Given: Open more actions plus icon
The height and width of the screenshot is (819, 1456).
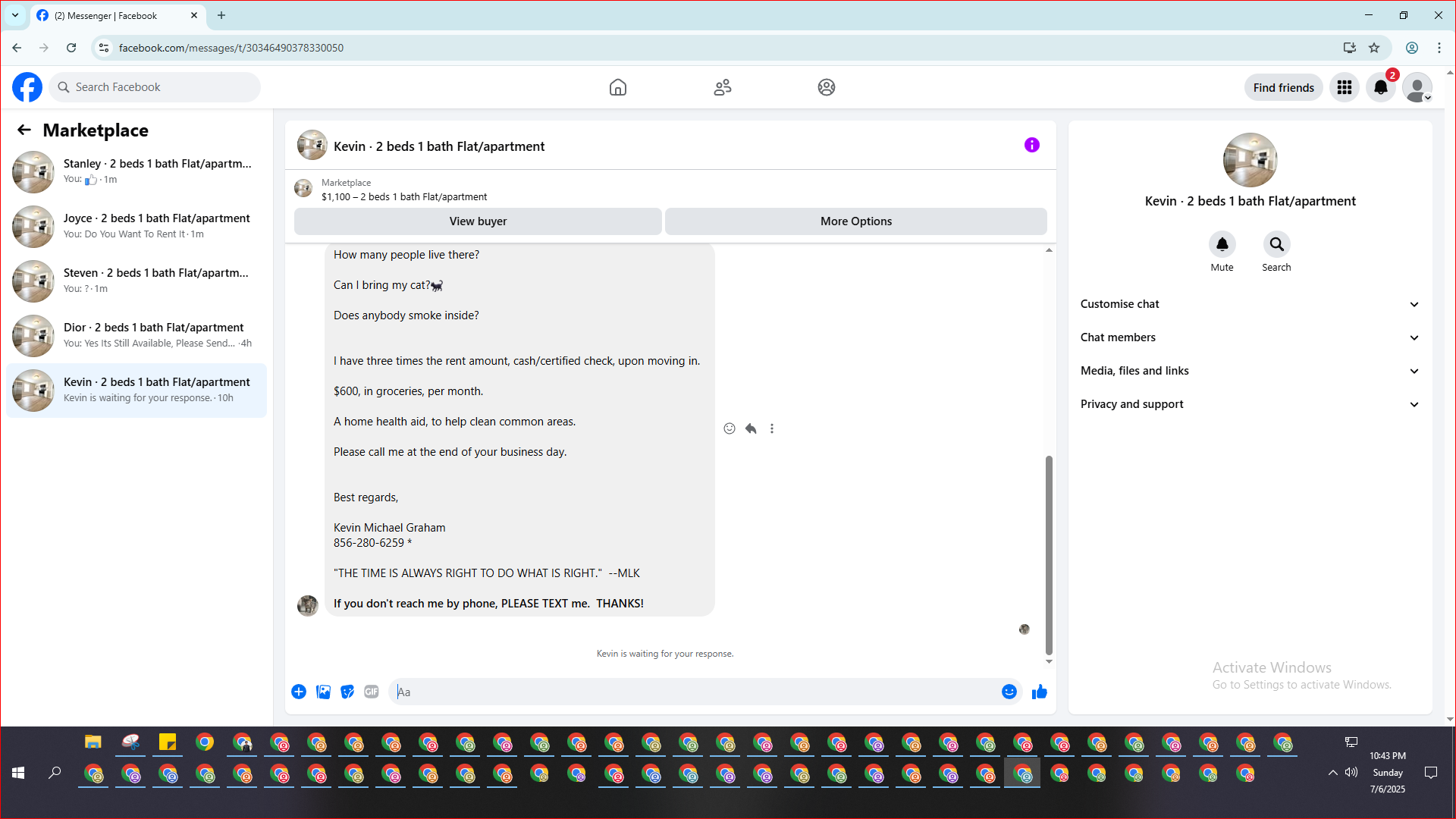Looking at the screenshot, I should [x=299, y=692].
